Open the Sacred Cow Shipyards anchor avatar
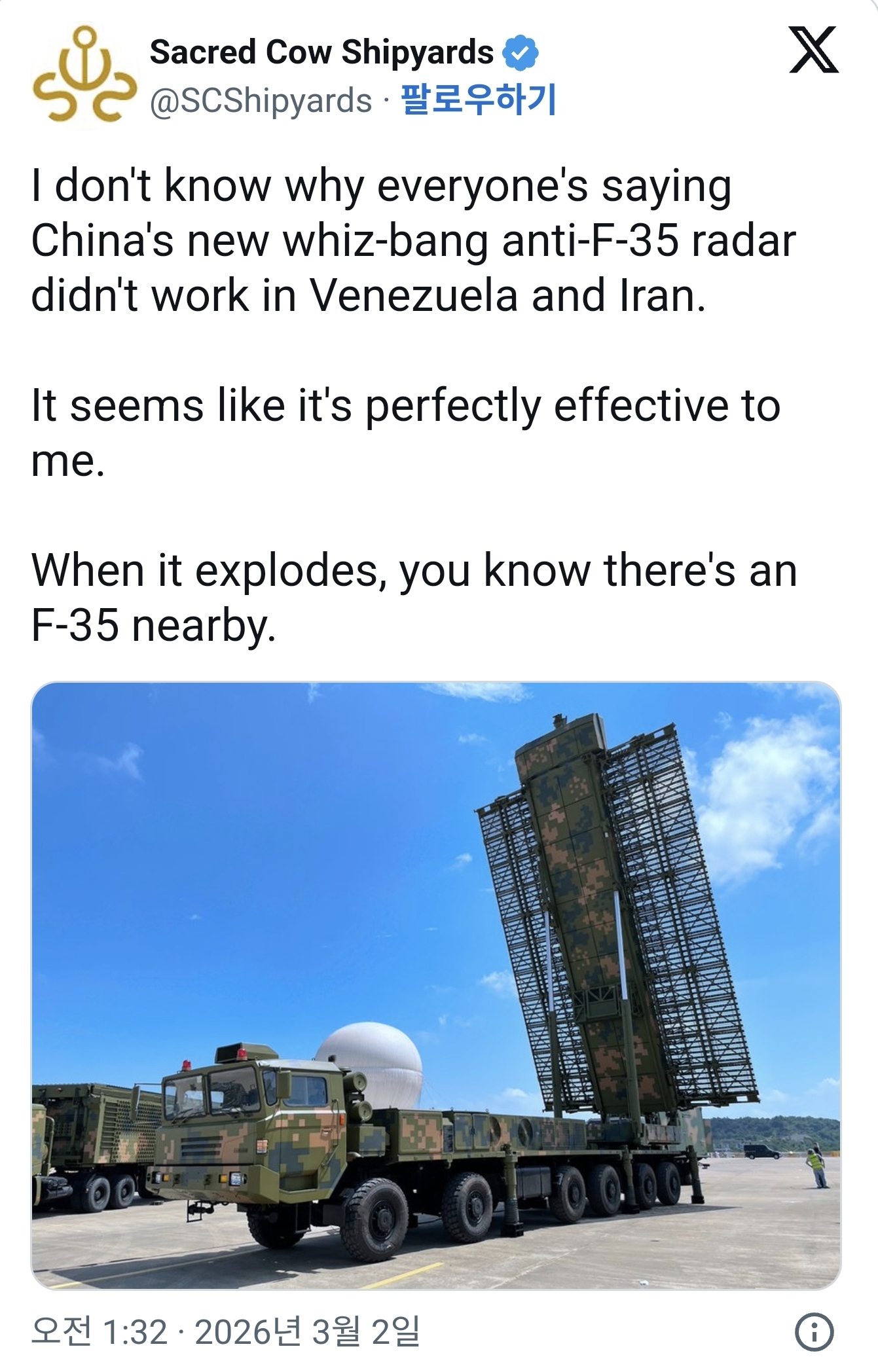Viewport: 878px width, 1372px height. point(84,75)
